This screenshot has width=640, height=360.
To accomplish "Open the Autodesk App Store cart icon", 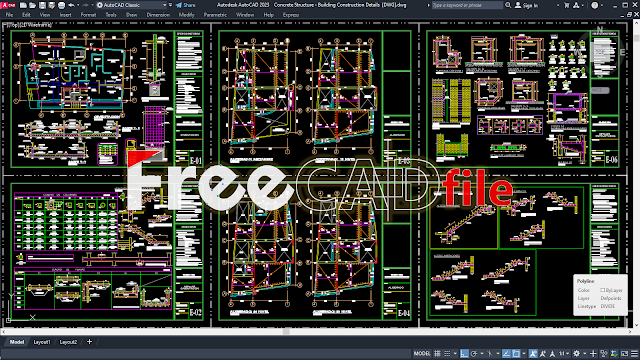I will click(x=567, y=5).
